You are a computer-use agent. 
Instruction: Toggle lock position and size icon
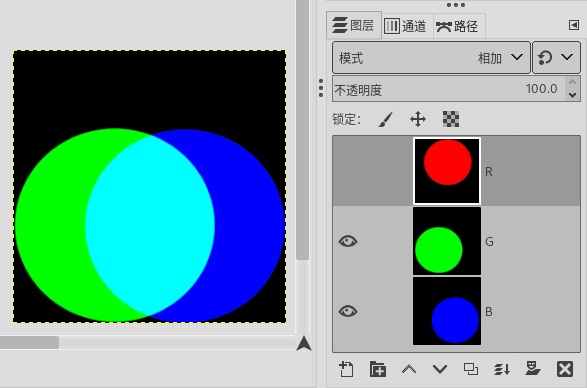click(x=418, y=119)
